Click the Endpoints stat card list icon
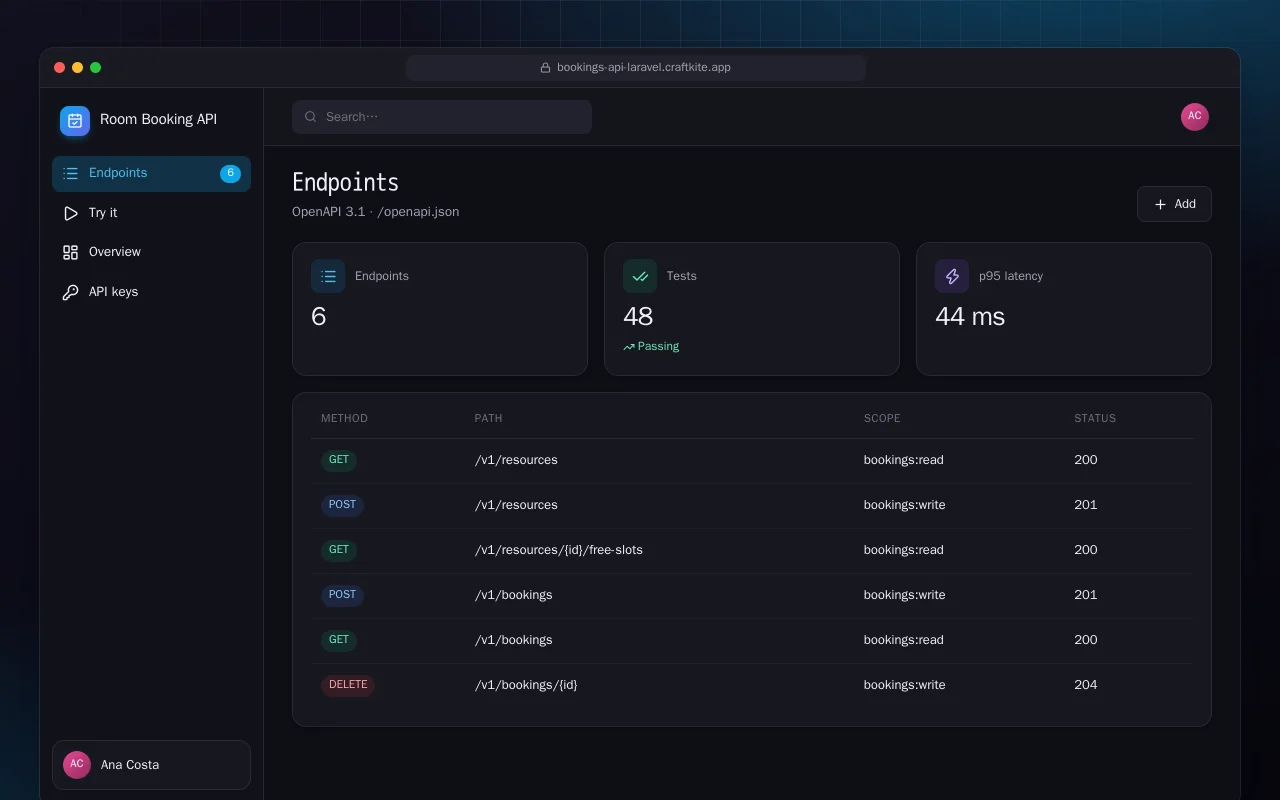This screenshot has width=1280, height=800. coord(328,276)
